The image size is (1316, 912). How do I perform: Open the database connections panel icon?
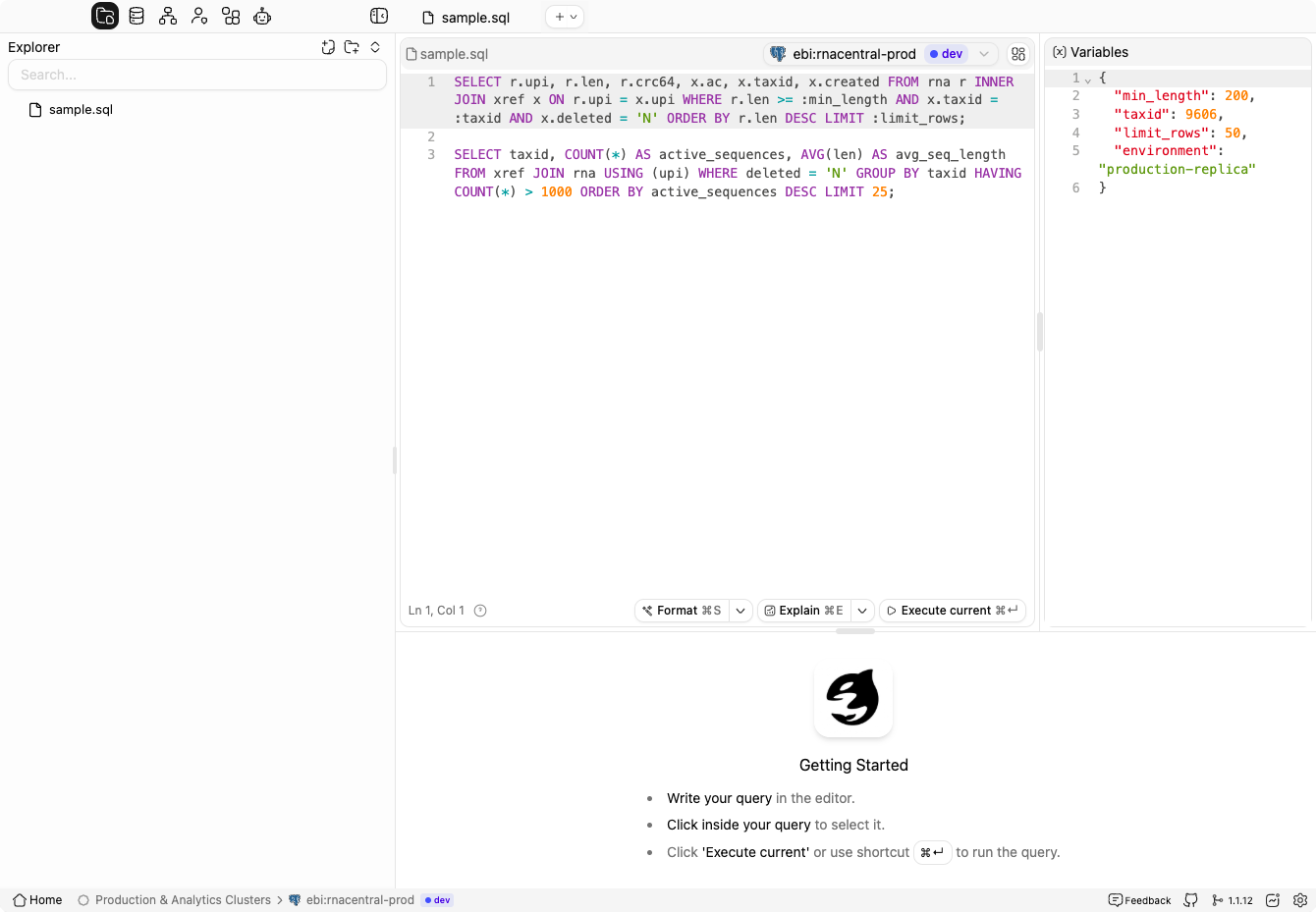(137, 16)
